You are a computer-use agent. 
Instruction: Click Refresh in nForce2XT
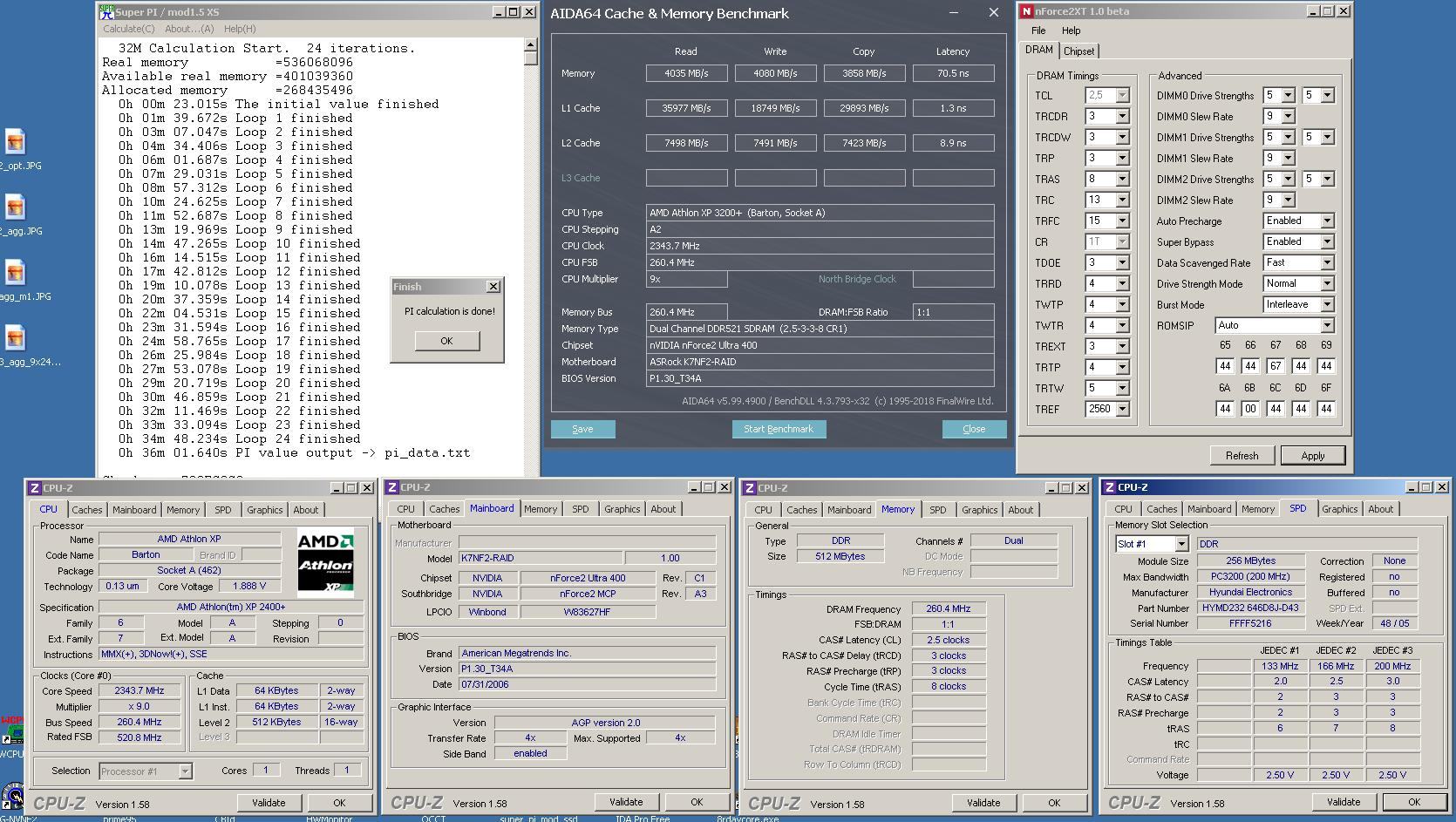coord(1242,455)
